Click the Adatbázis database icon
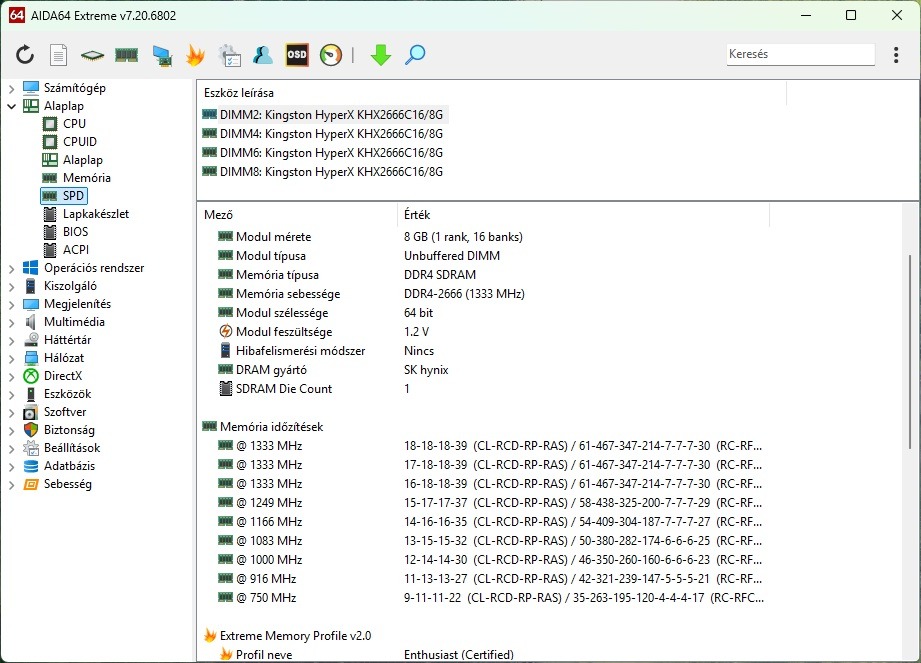 pos(31,466)
